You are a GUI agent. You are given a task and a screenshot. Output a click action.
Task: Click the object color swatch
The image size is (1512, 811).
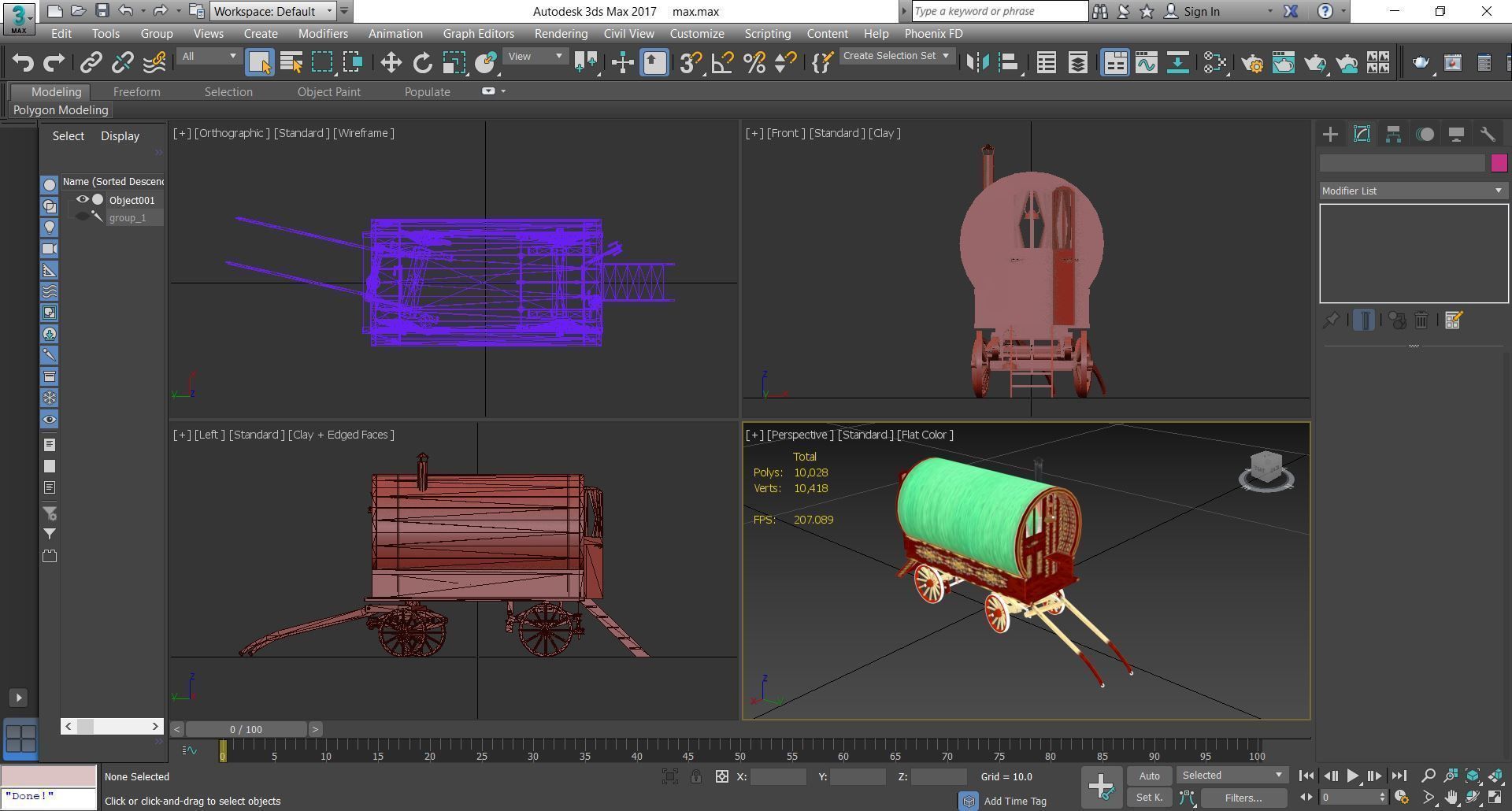coord(1499,162)
